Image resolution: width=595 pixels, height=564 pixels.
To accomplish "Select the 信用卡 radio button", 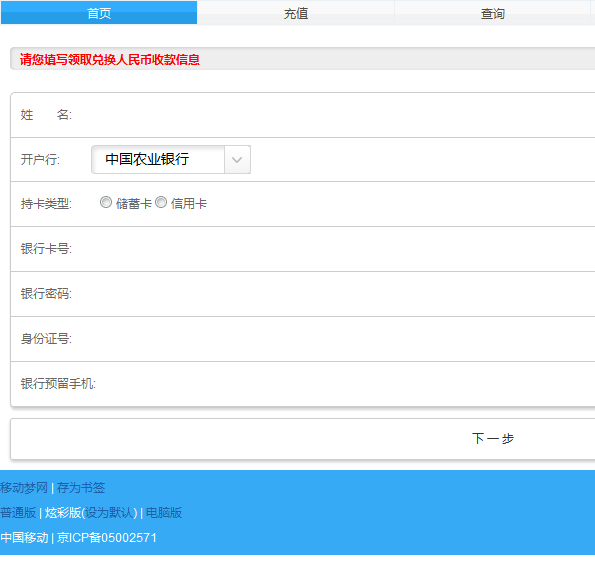I will (x=161, y=202).
